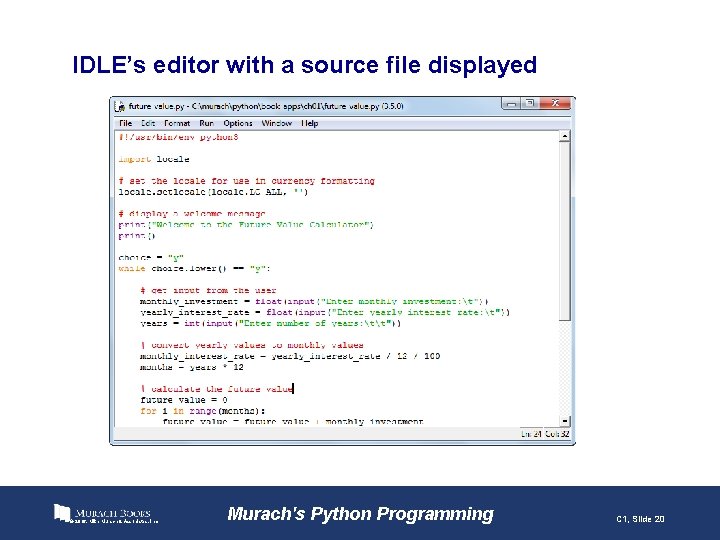Click the choice = "y" line

151,258
